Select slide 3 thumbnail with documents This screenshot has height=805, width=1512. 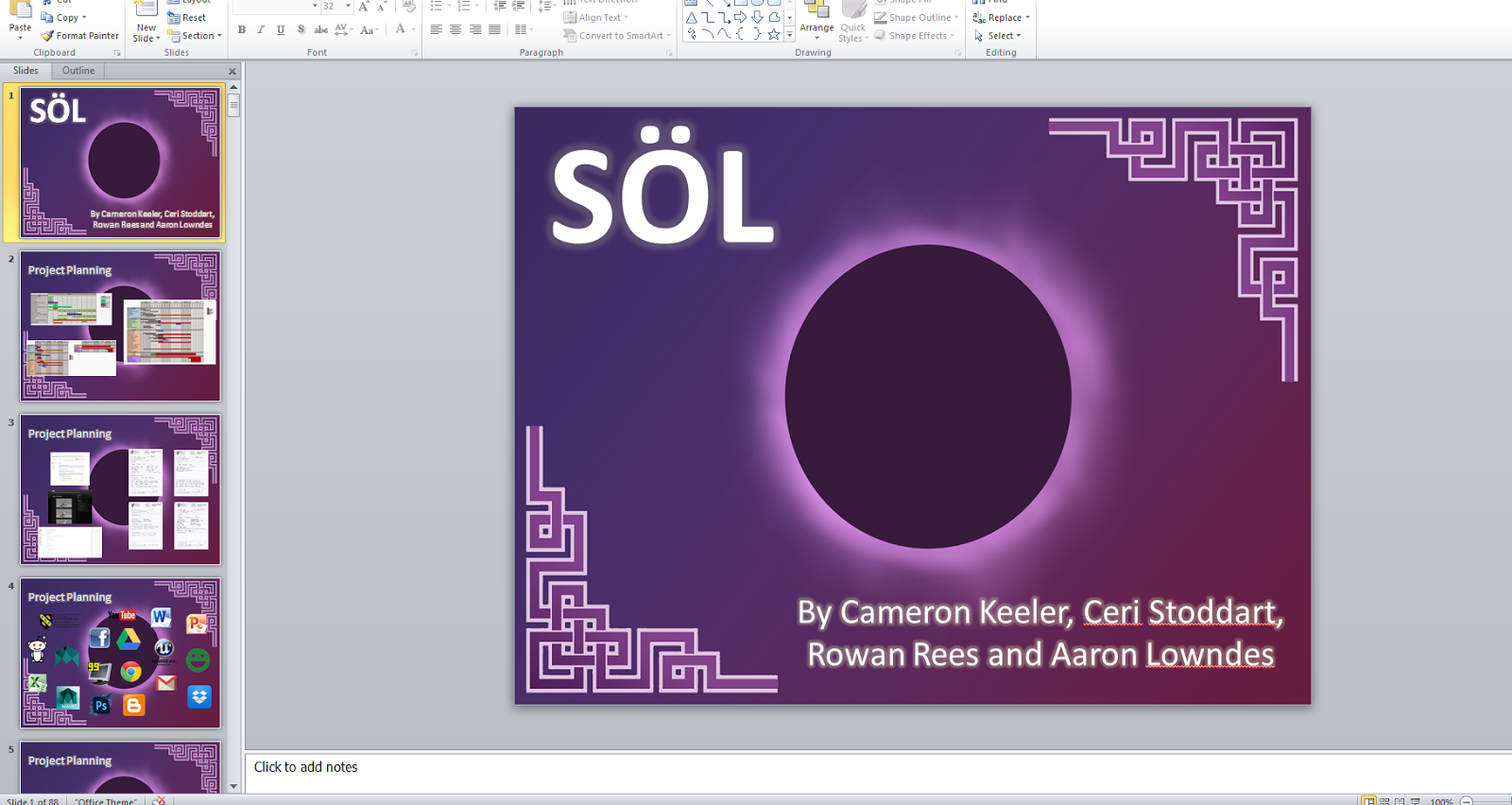click(120, 489)
